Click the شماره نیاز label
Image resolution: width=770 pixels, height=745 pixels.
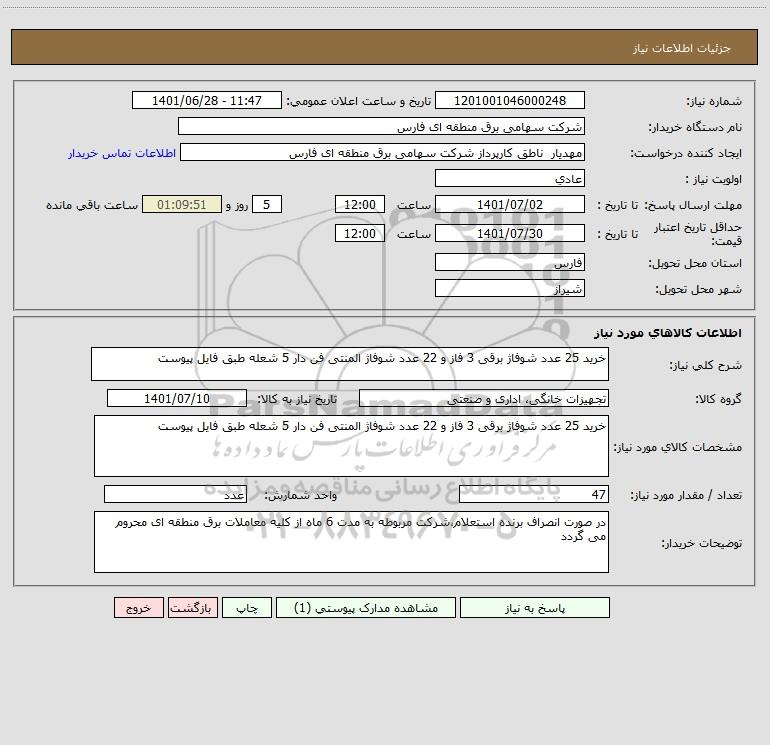coord(714,101)
